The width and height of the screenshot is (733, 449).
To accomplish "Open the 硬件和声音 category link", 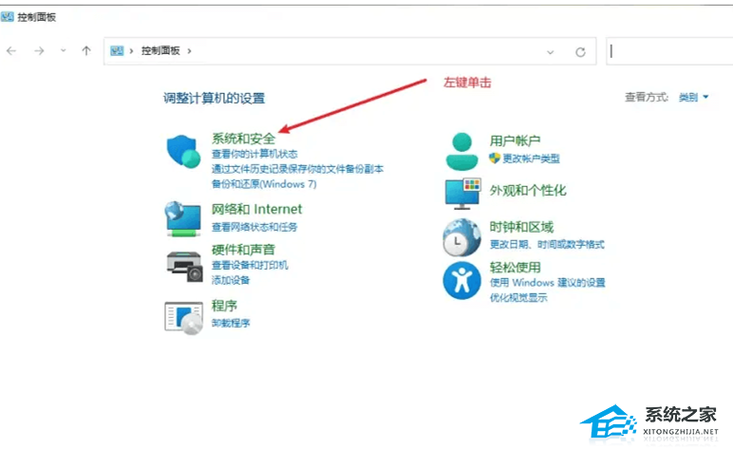I will [244, 249].
